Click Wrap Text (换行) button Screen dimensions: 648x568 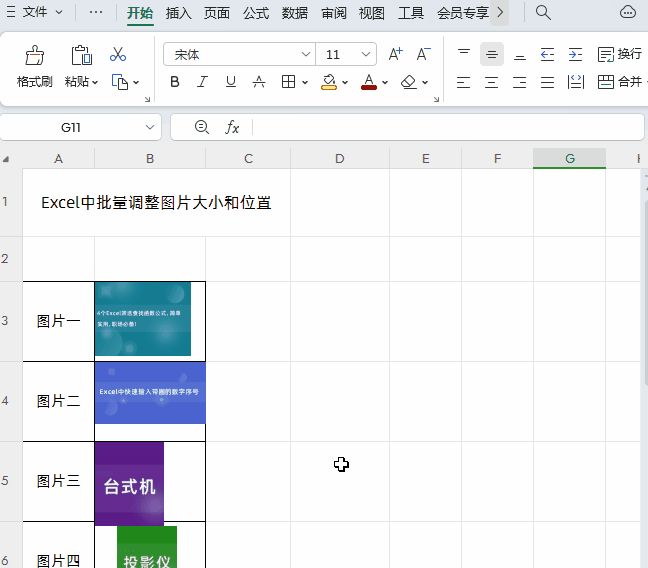point(620,54)
